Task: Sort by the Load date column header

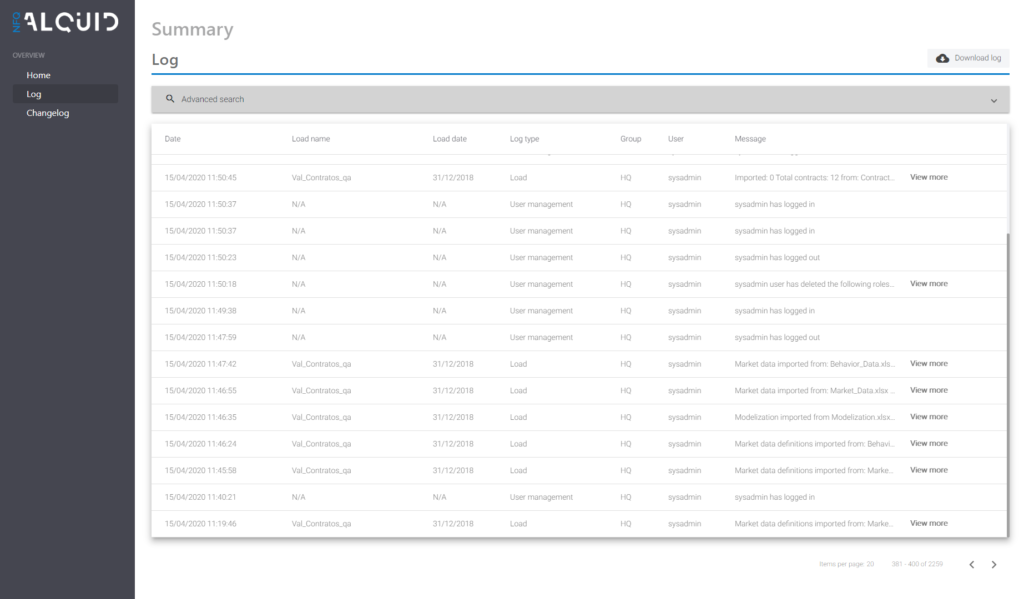Action: pyautogui.click(x=449, y=139)
